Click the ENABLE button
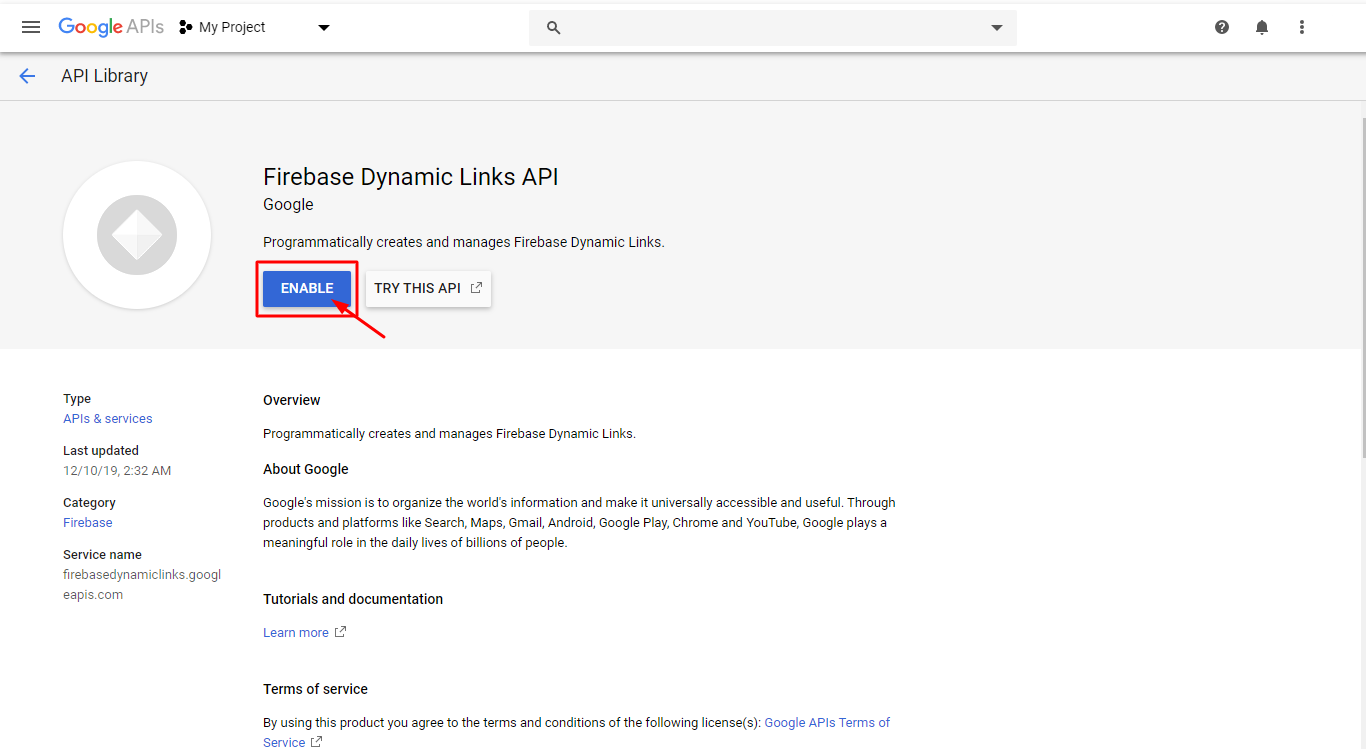Viewport: 1366px width, 749px height. click(x=307, y=288)
